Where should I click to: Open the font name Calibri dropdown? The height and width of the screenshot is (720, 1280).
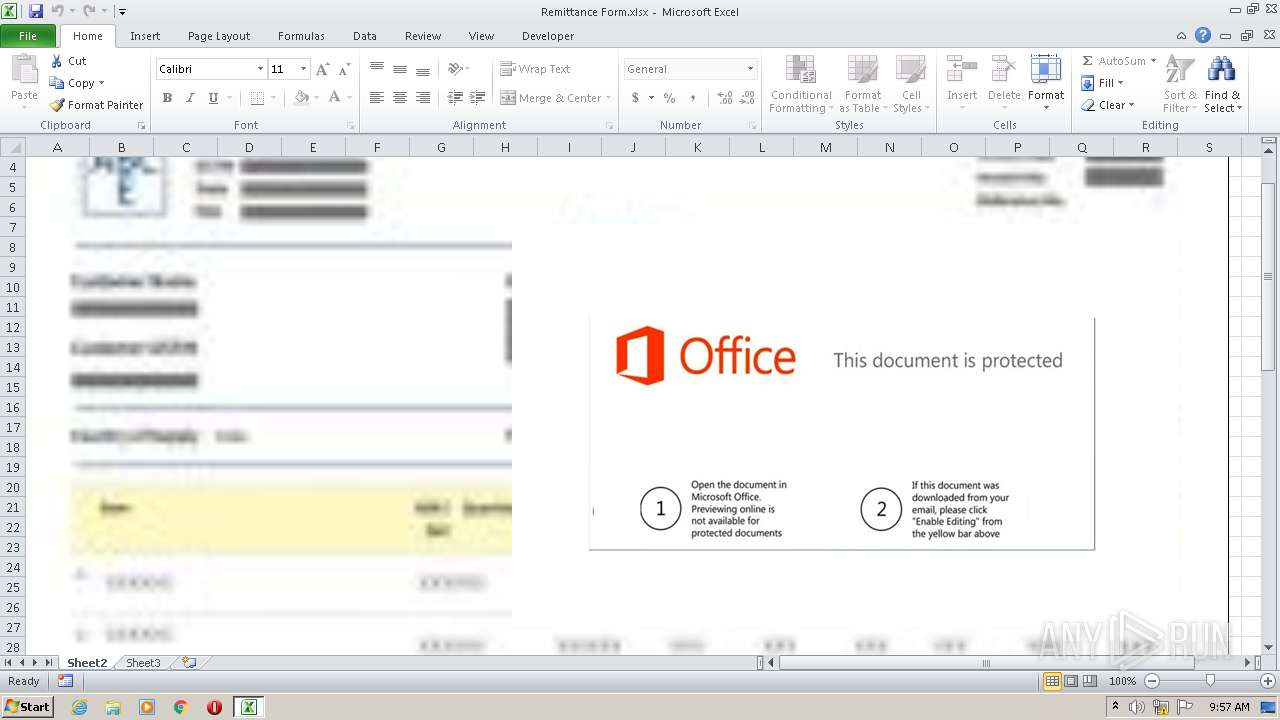click(260, 69)
